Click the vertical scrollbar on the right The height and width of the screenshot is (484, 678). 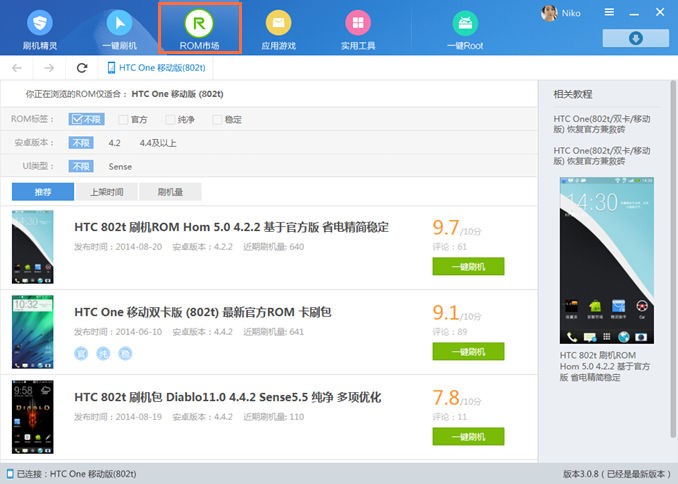[673, 259]
